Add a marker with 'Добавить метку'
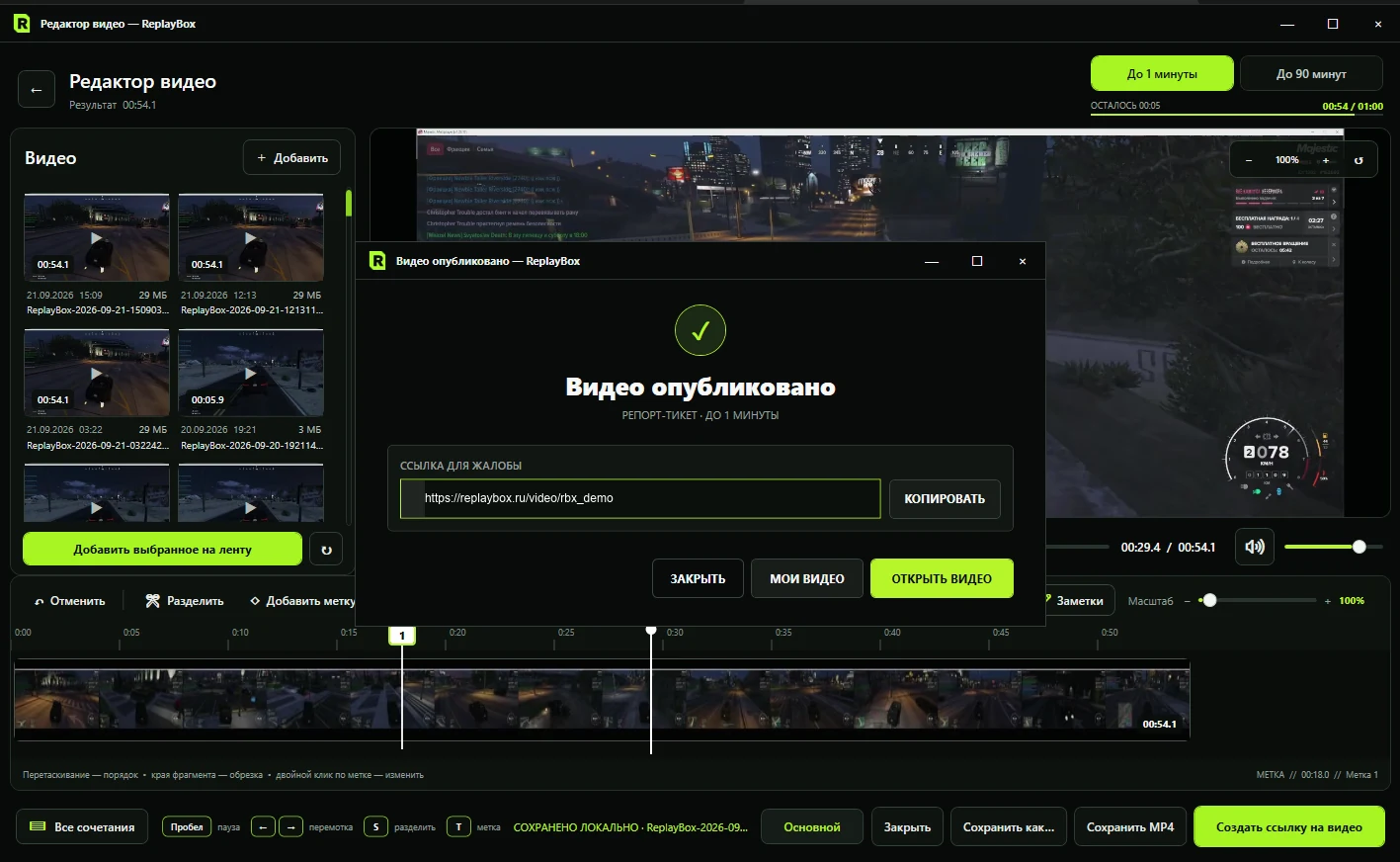1400x862 pixels. click(x=302, y=601)
